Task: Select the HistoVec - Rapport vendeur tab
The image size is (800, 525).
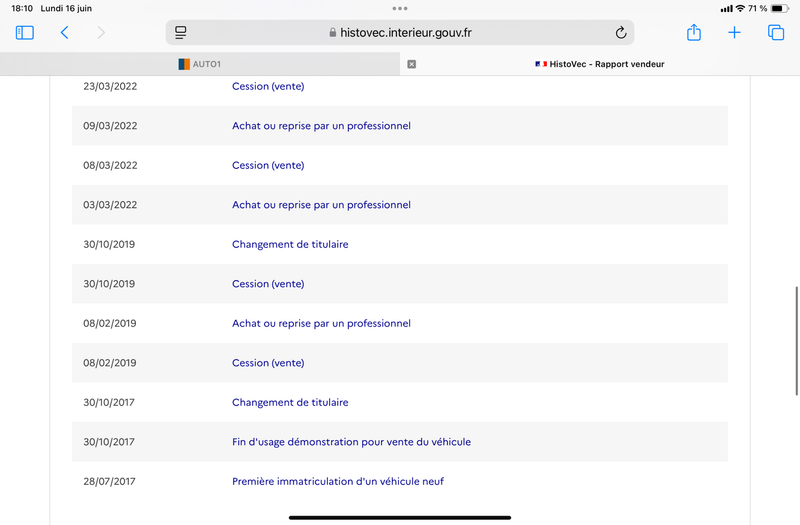Action: tap(600, 64)
